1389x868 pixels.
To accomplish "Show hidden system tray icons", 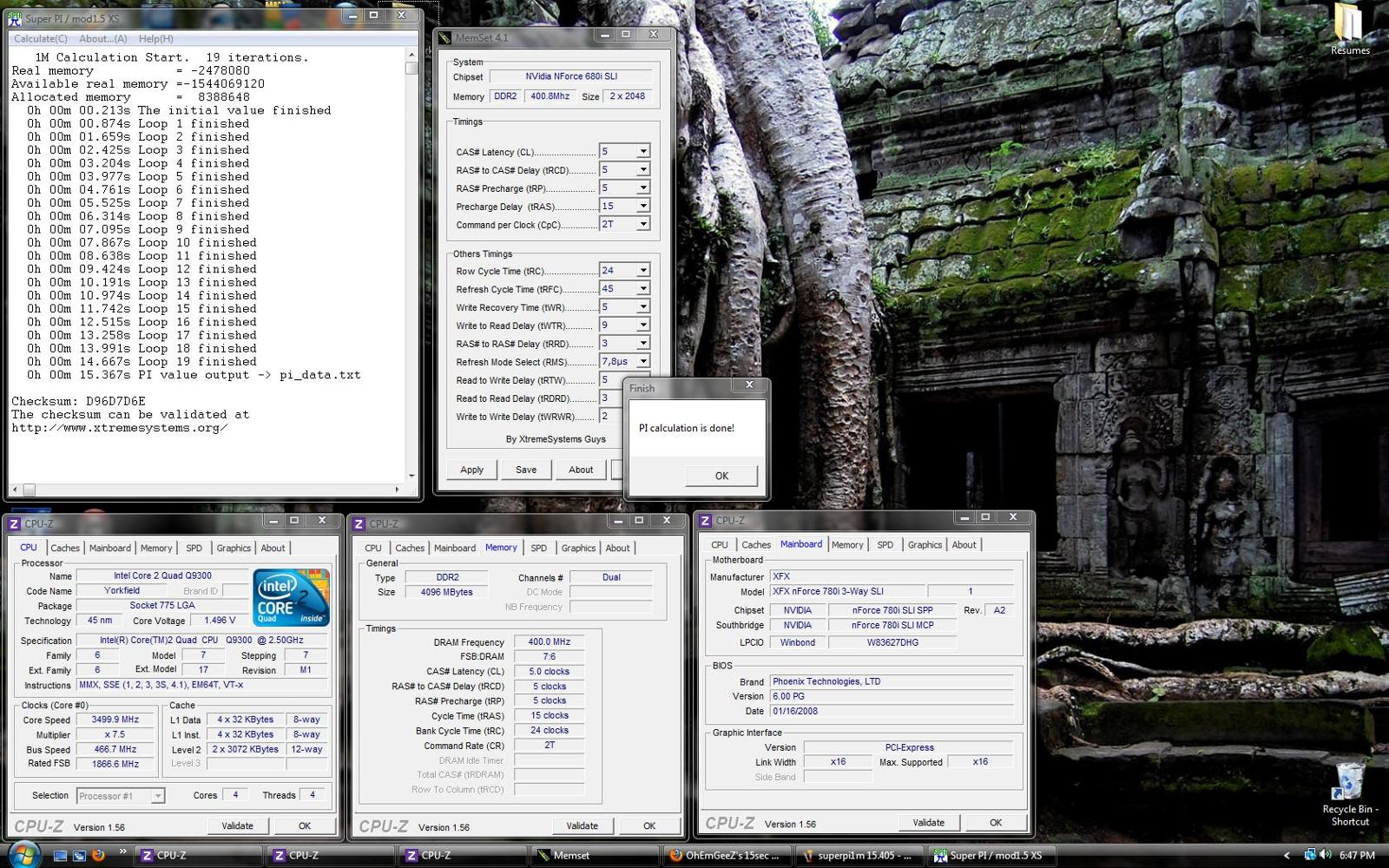I will [x=1287, y=856].
